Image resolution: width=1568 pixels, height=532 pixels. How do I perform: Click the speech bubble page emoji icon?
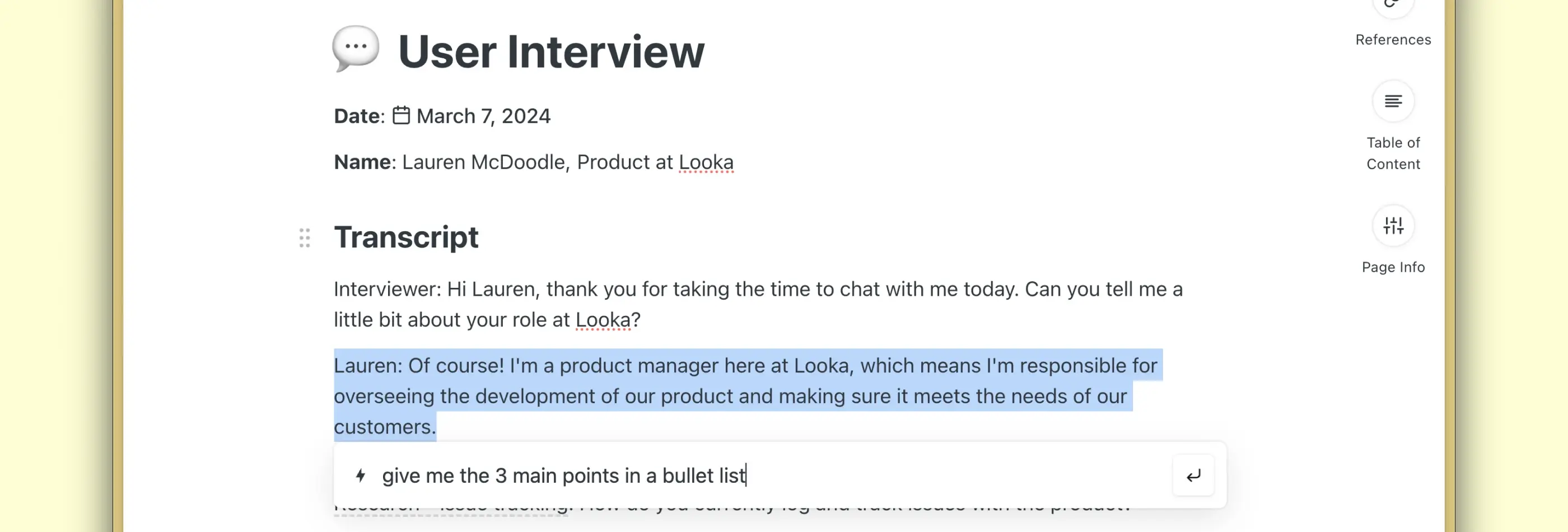(356, 49)
